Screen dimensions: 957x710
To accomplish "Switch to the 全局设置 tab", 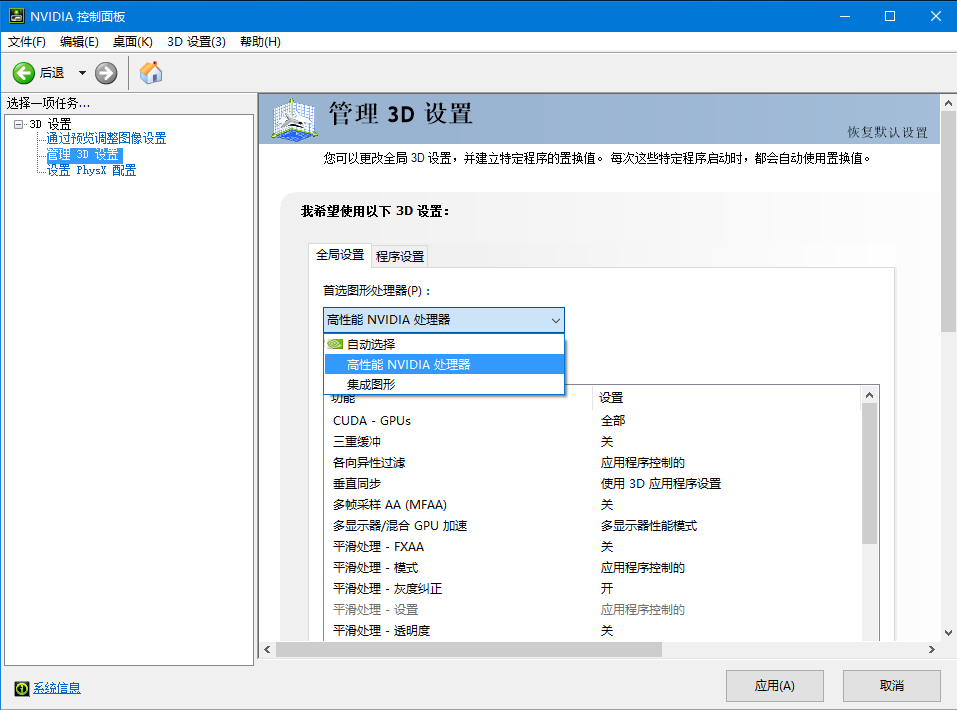I will point(340,255).
